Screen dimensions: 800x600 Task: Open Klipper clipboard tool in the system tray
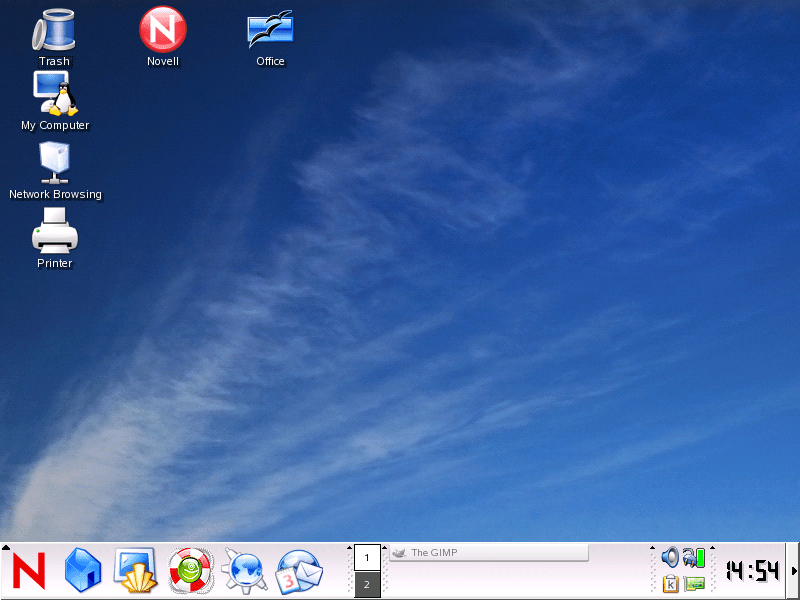coord(673,582)
